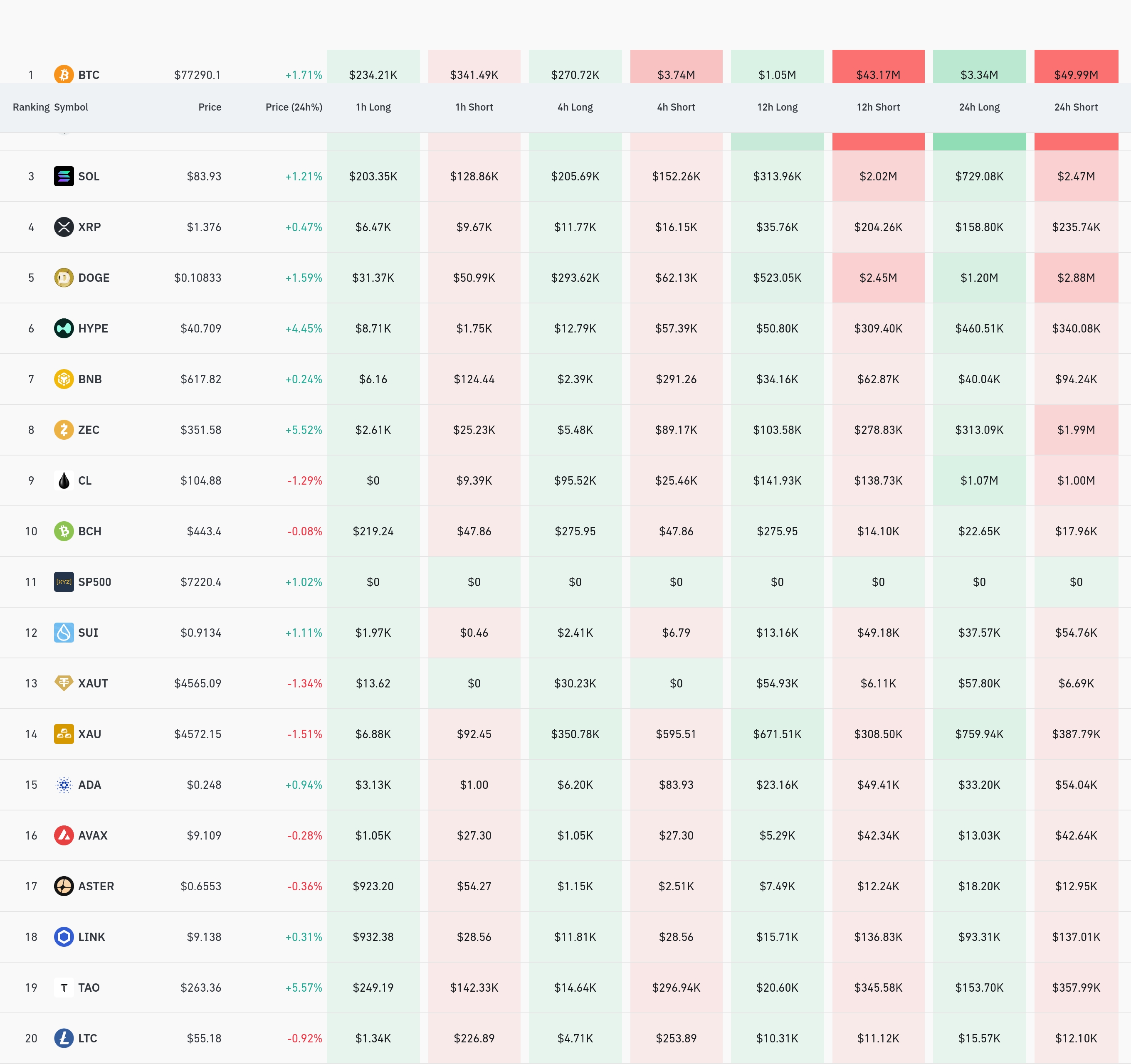Open the TAO symbol link
Screen dimensions: 1131x1064
coord(89,987)
